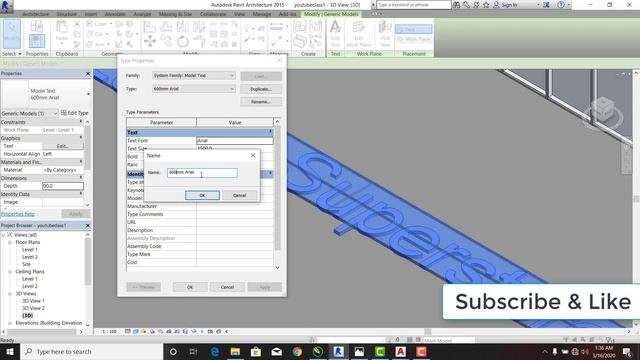The width and height of the screenshot is (640, 360).
Task: Open the Manage ribbon tab
Action: pyautogui.click(x=262, y=14)
